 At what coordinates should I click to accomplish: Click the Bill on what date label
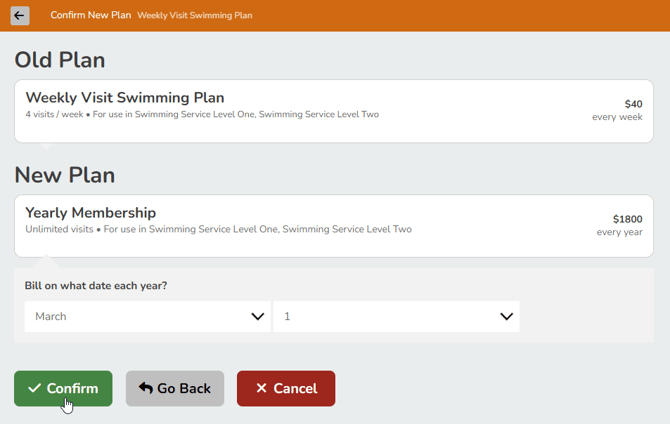[x=96, y=286]
